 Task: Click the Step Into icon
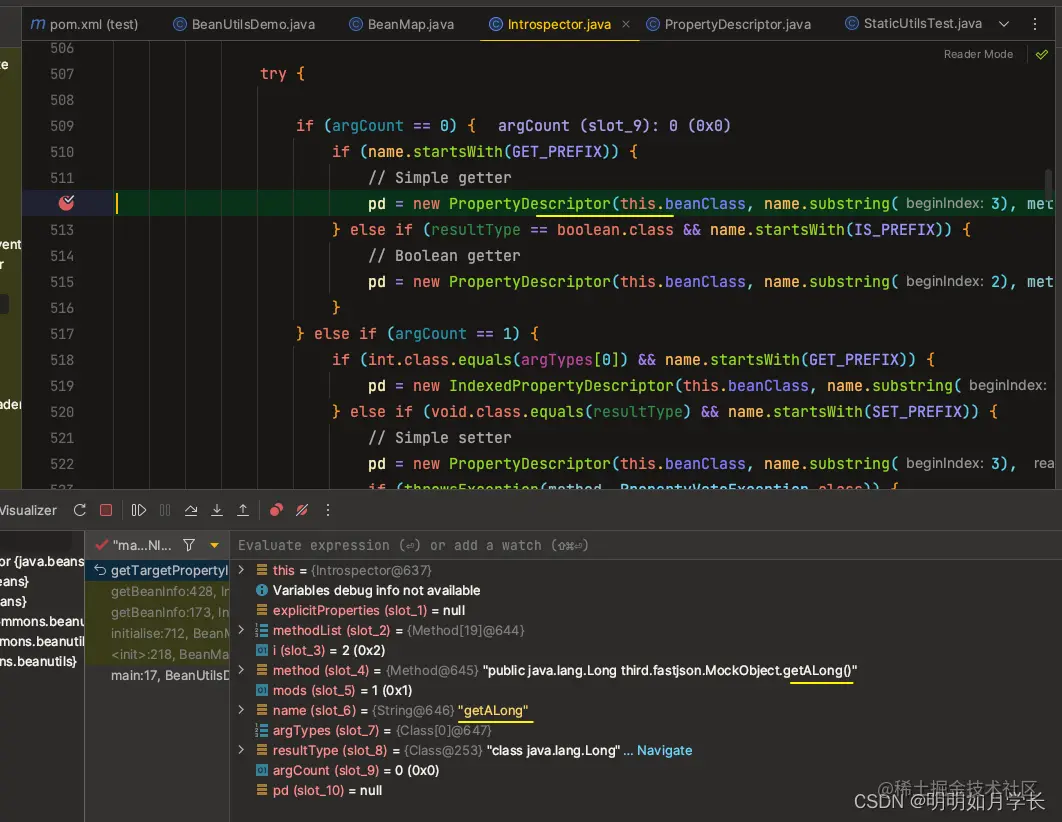(x=217, y=510)
